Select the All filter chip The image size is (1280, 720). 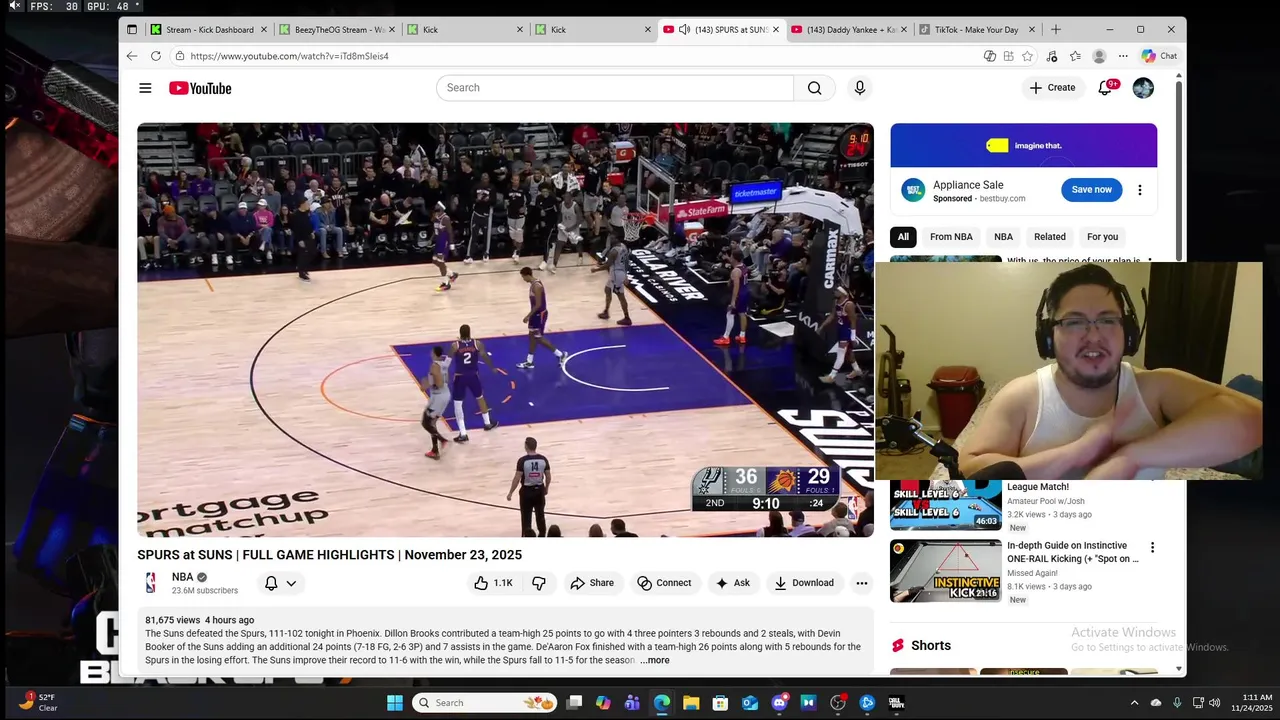903,237
